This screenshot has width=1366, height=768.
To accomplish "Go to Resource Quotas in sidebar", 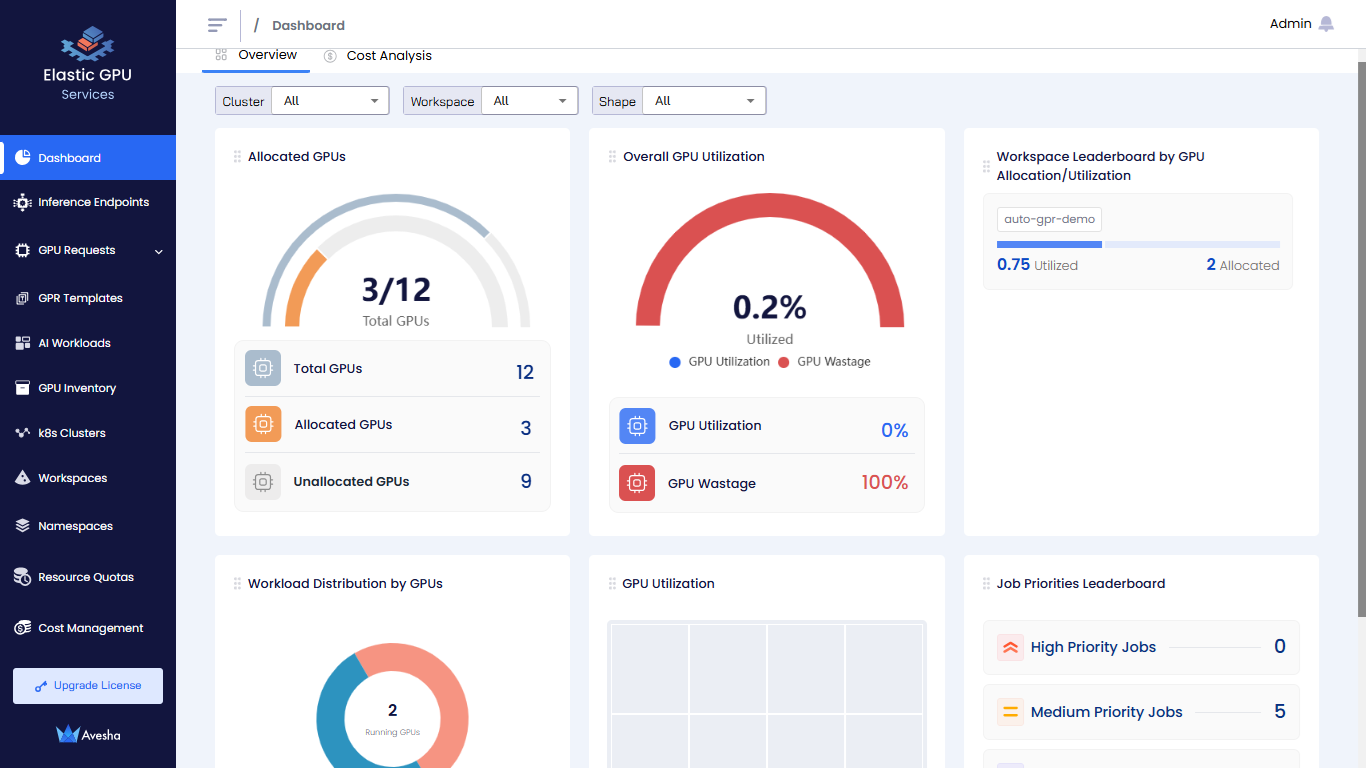I will click(x=88, y=577).
